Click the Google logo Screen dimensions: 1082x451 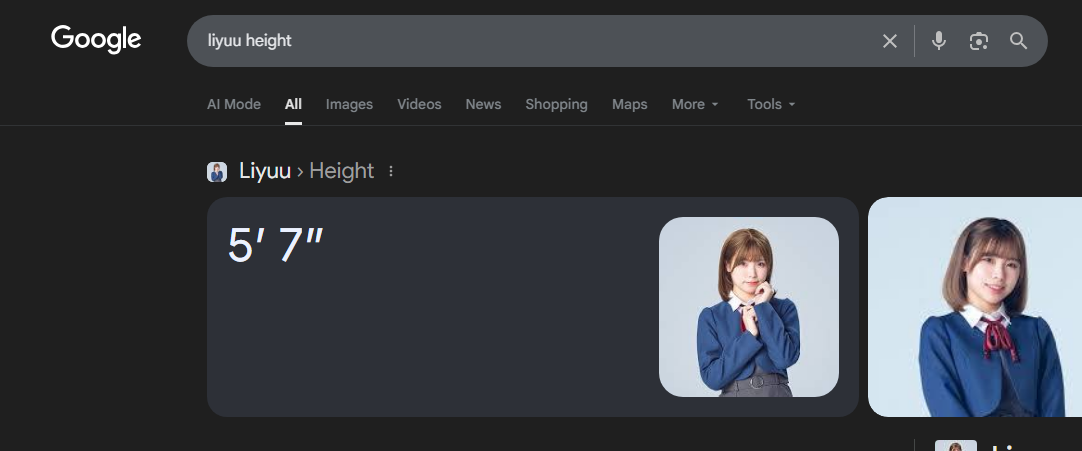coord(96,39)
